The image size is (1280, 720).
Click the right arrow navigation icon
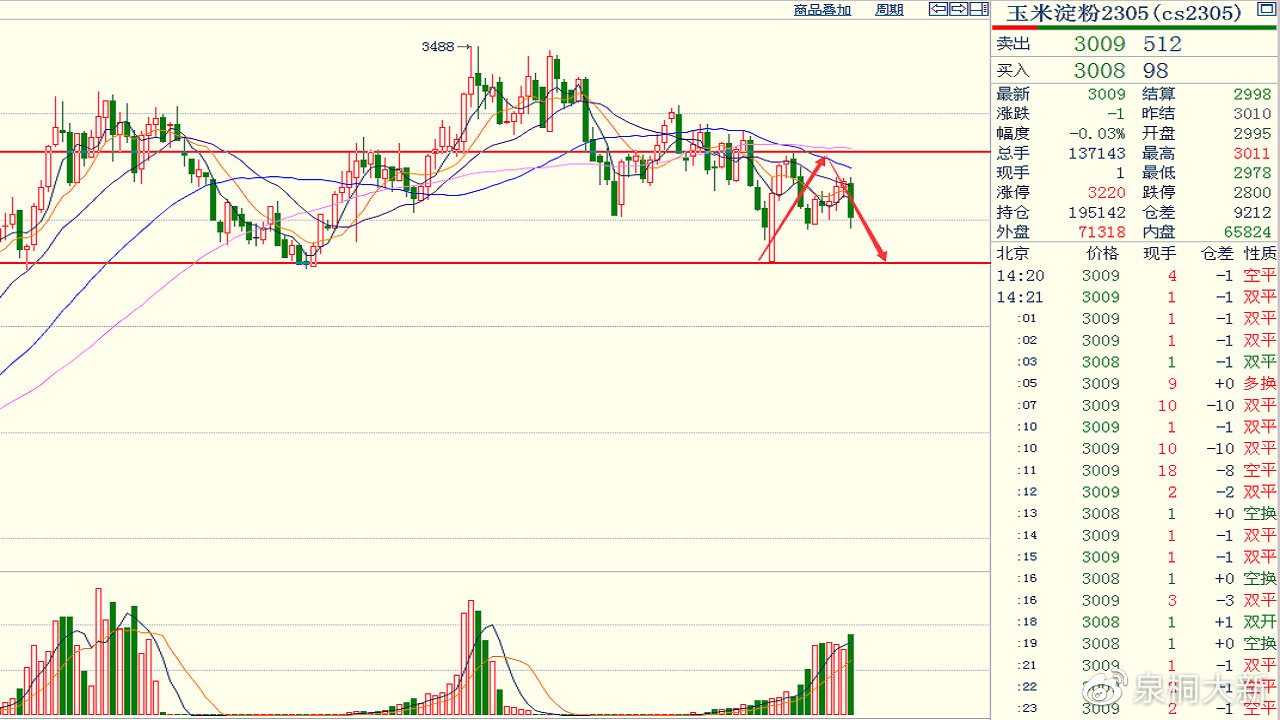(x=958, y=9)
